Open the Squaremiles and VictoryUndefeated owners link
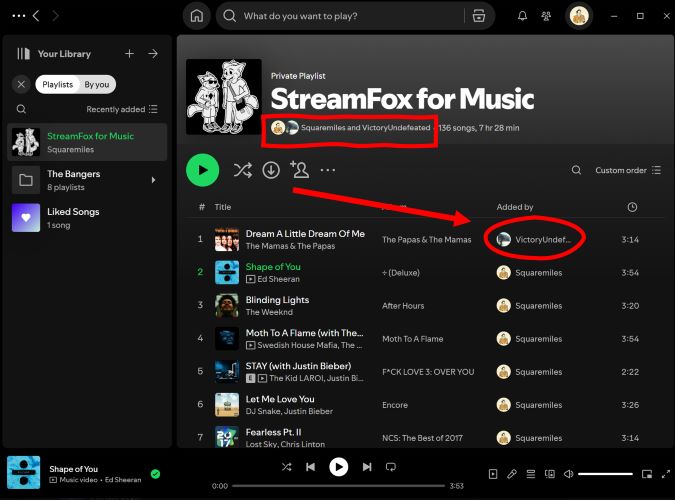 point(365,128)
